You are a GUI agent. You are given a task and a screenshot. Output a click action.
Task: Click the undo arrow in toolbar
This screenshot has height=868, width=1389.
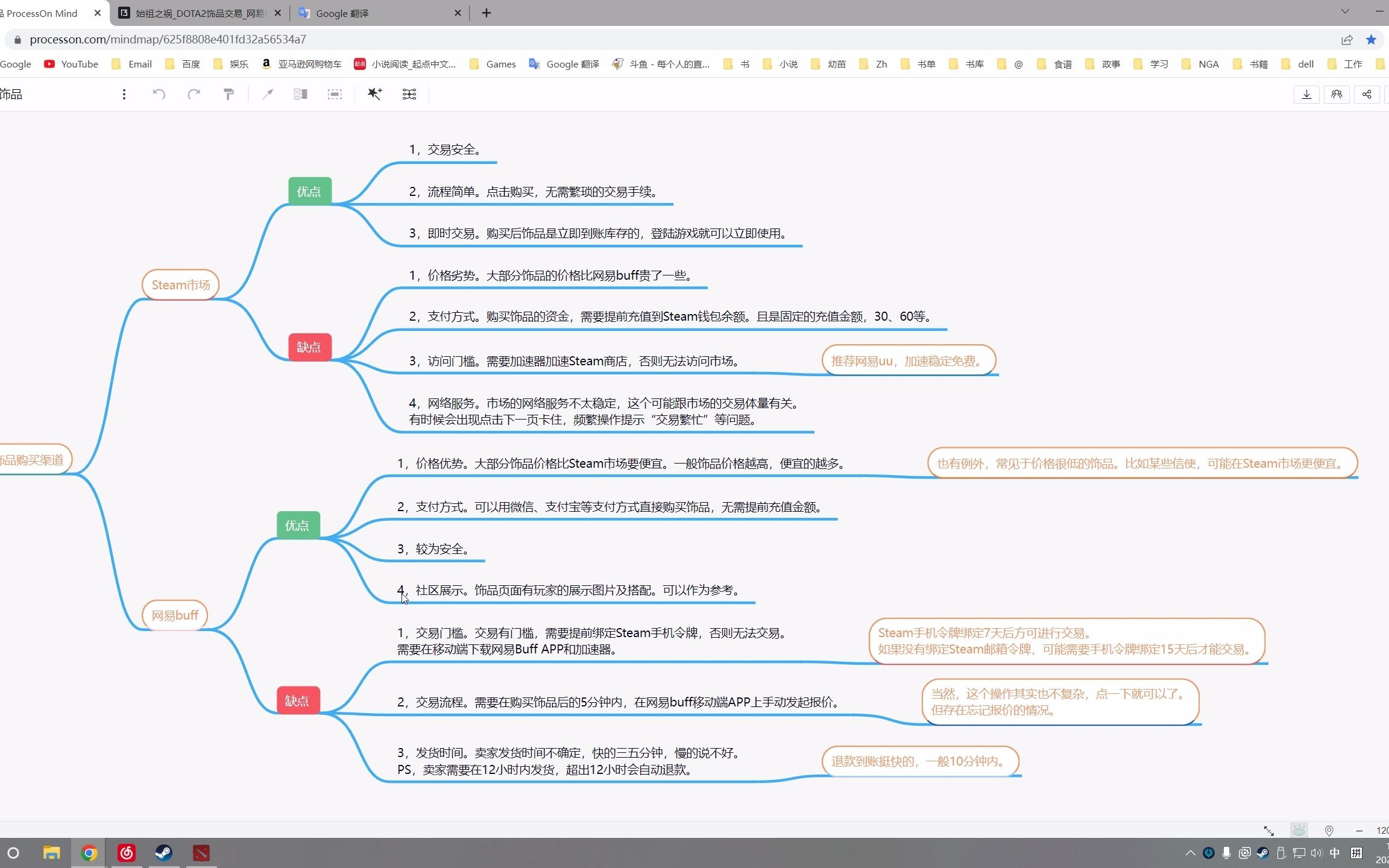coord(159,94)
